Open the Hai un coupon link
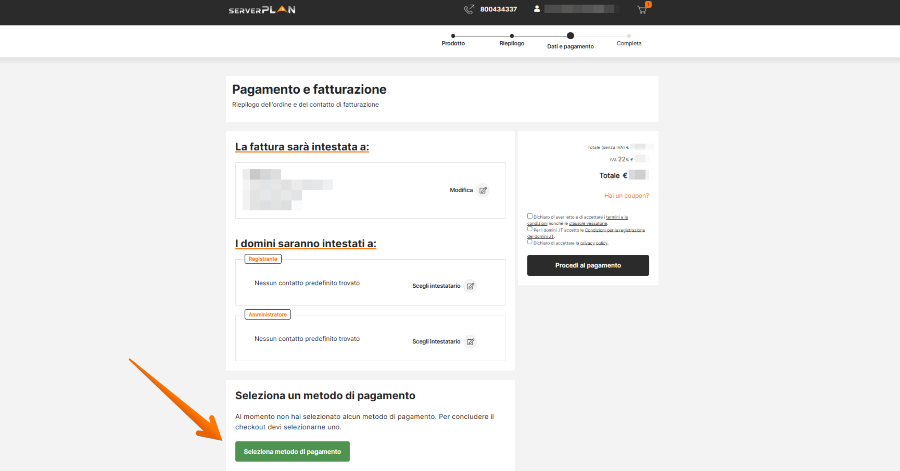This screenshot has width=900, height=471. click(x=626, y=196)
